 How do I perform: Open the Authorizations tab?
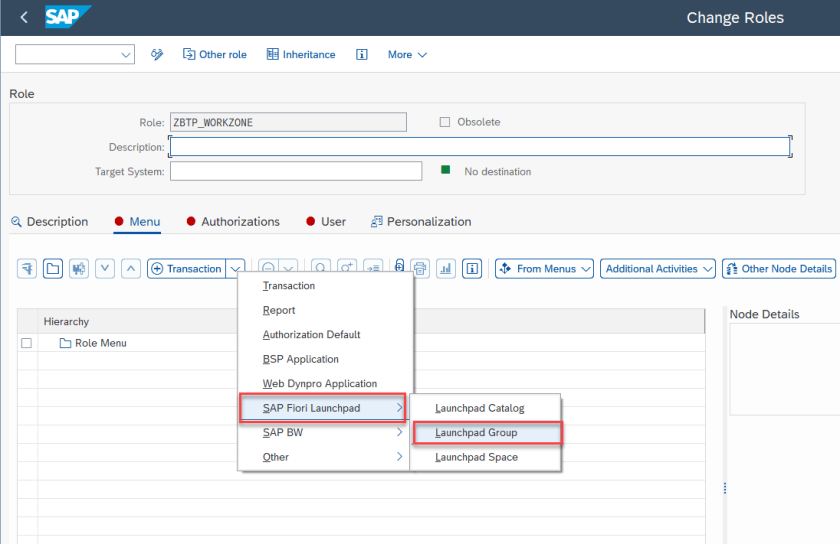233,221
